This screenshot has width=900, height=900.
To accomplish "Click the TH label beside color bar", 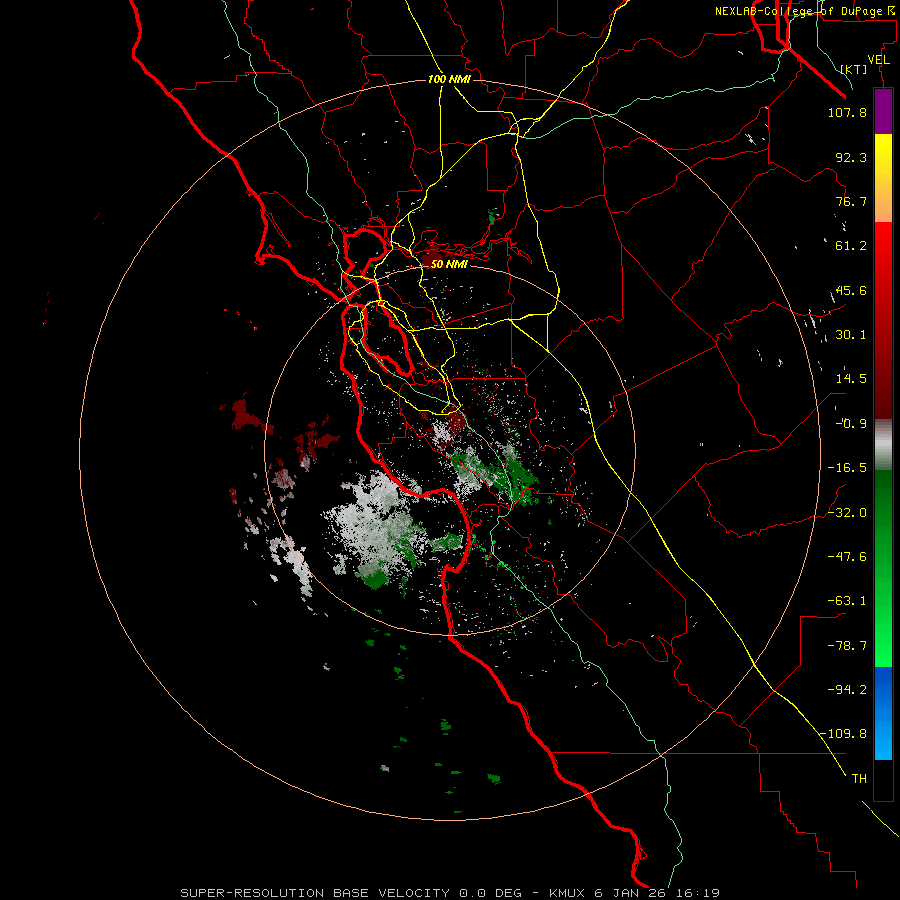I will click(859, 779).
